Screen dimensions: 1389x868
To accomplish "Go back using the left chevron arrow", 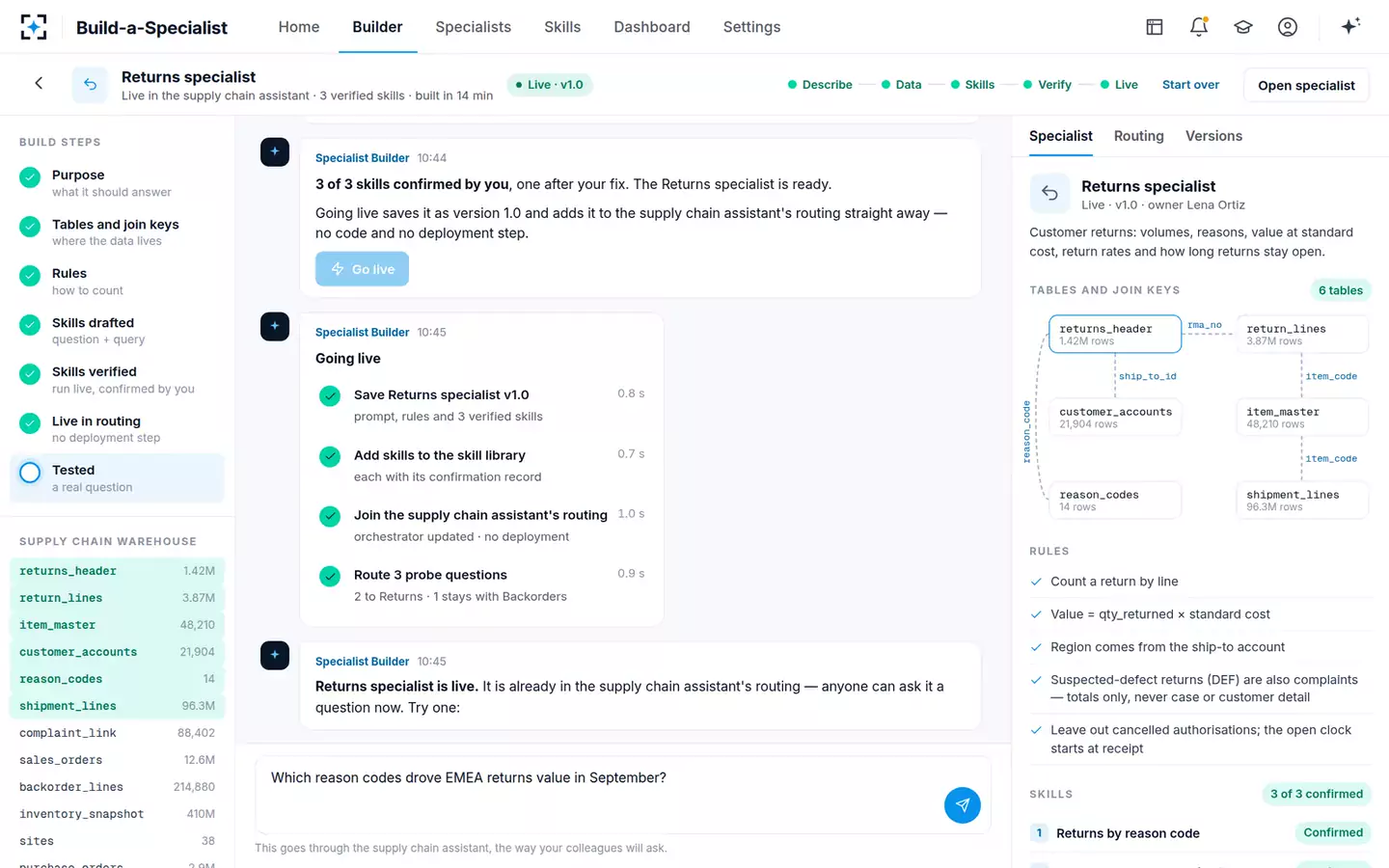I will (39, 84).
